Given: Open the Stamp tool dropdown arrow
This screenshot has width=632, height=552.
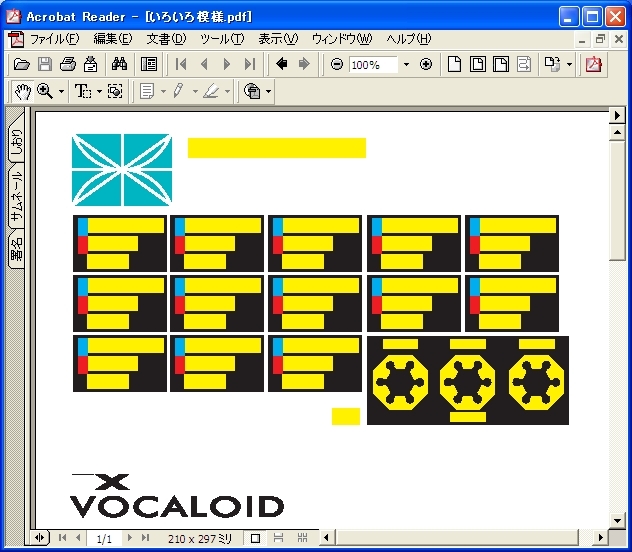Looking at the screenshot, I should click(x=268, y=92).
